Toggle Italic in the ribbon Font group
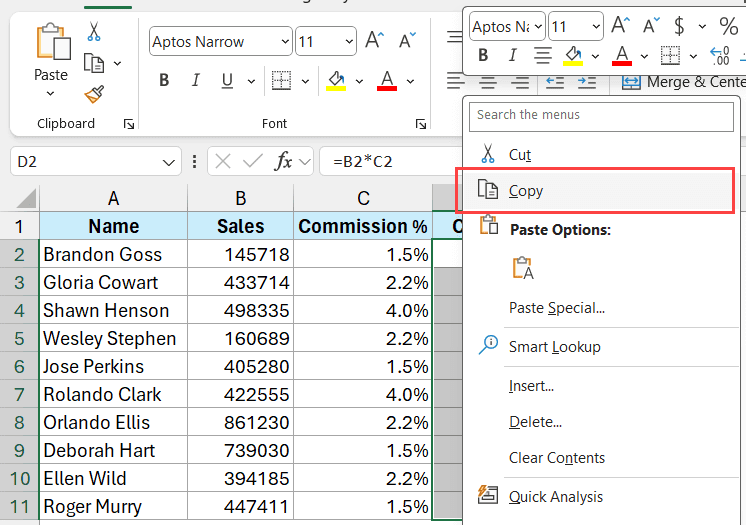Image resolution: width=746 pixels, height=525 pixels. pos(195,81)
